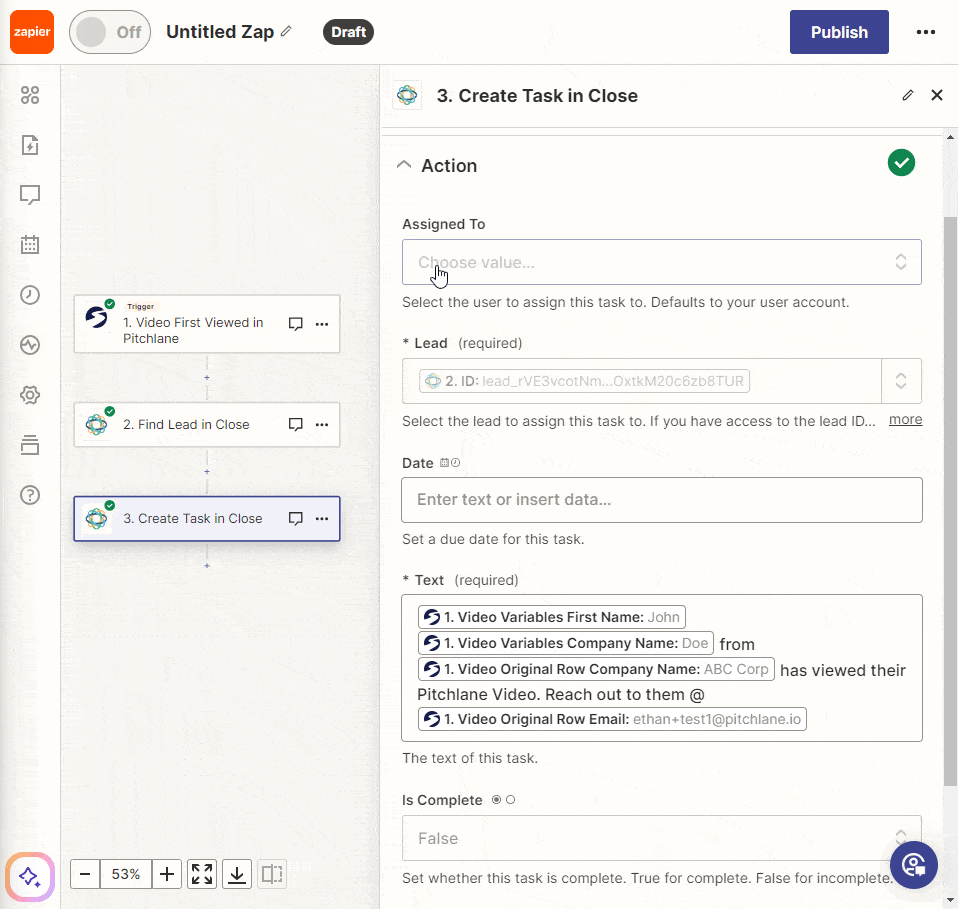This screenshot has width=958, height=909.
Task: Add comment on Find Lead in Close step
Action: [x=296, y=425]
